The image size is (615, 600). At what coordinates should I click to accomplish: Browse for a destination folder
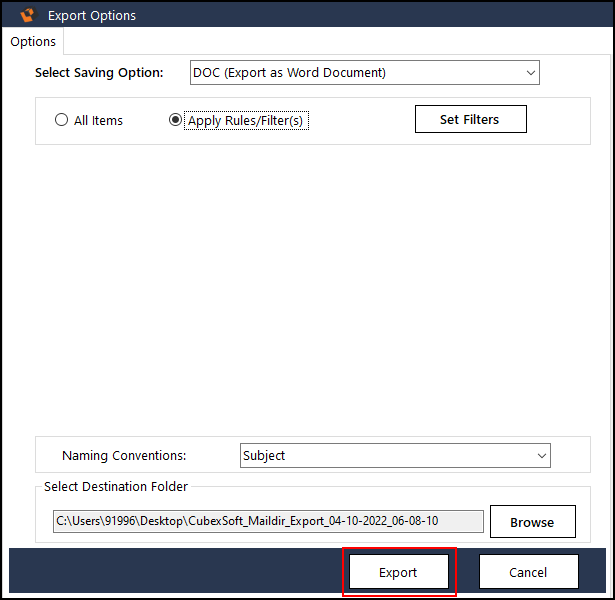(532, 522)
